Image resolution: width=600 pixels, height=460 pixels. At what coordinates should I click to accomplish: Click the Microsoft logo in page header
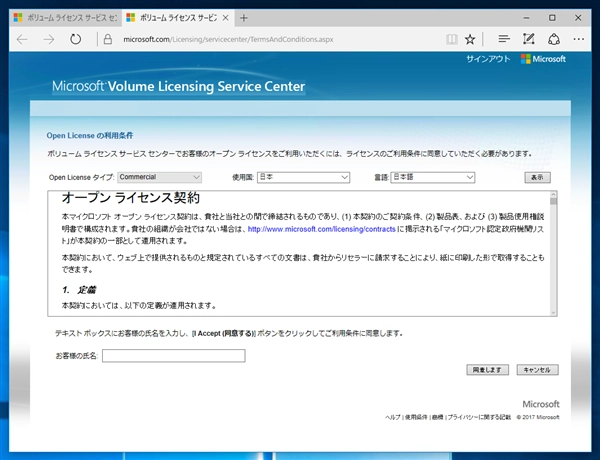pyautogui.click(x=543, y=59)
